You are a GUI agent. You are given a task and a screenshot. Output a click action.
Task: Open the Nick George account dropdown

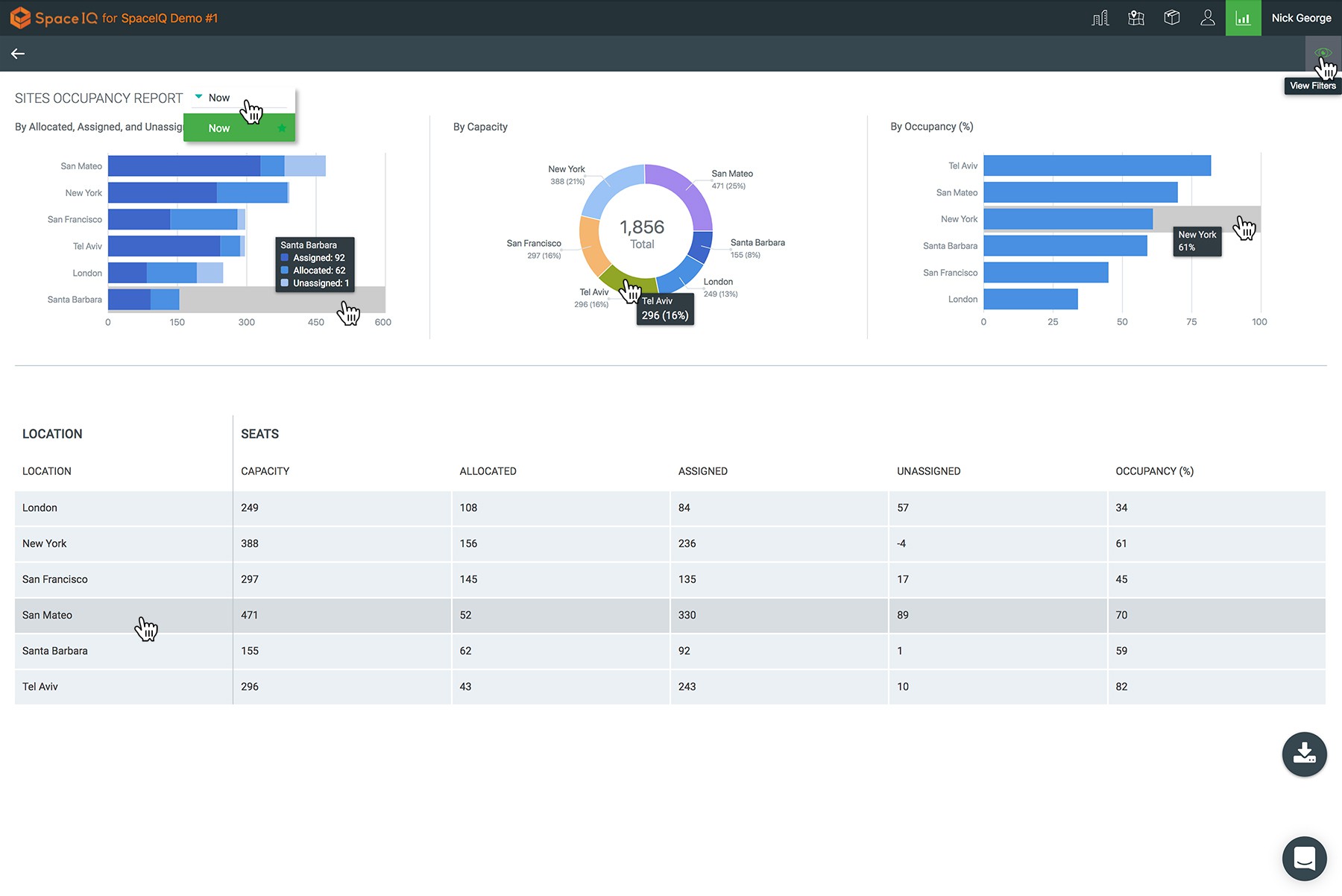coord(1301,17)
